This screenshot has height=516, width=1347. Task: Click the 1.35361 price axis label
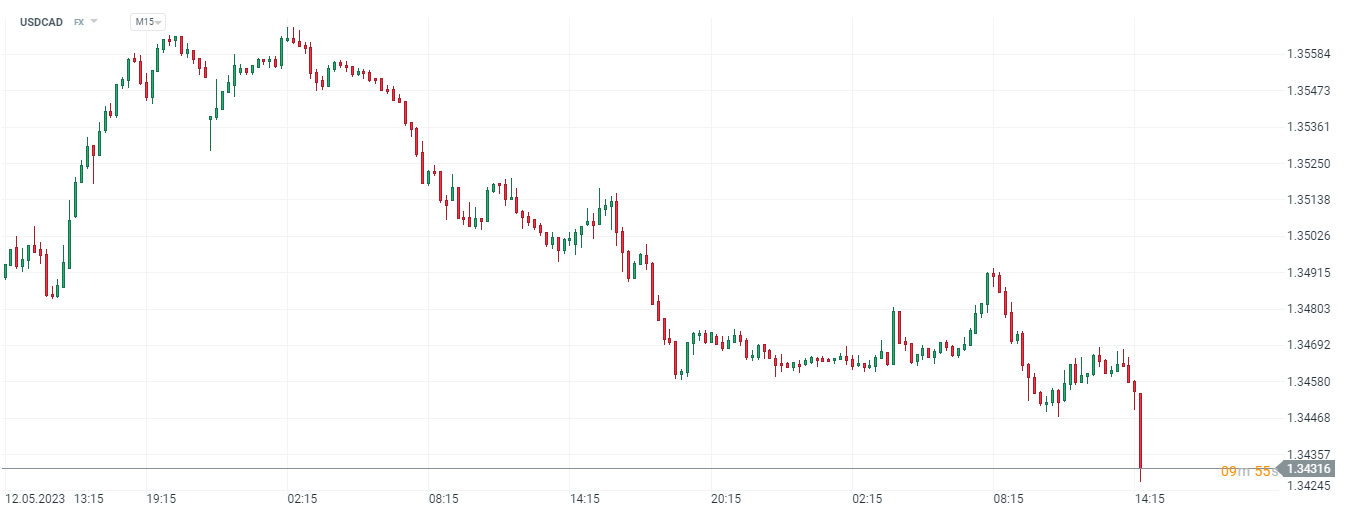(1308, 127)
